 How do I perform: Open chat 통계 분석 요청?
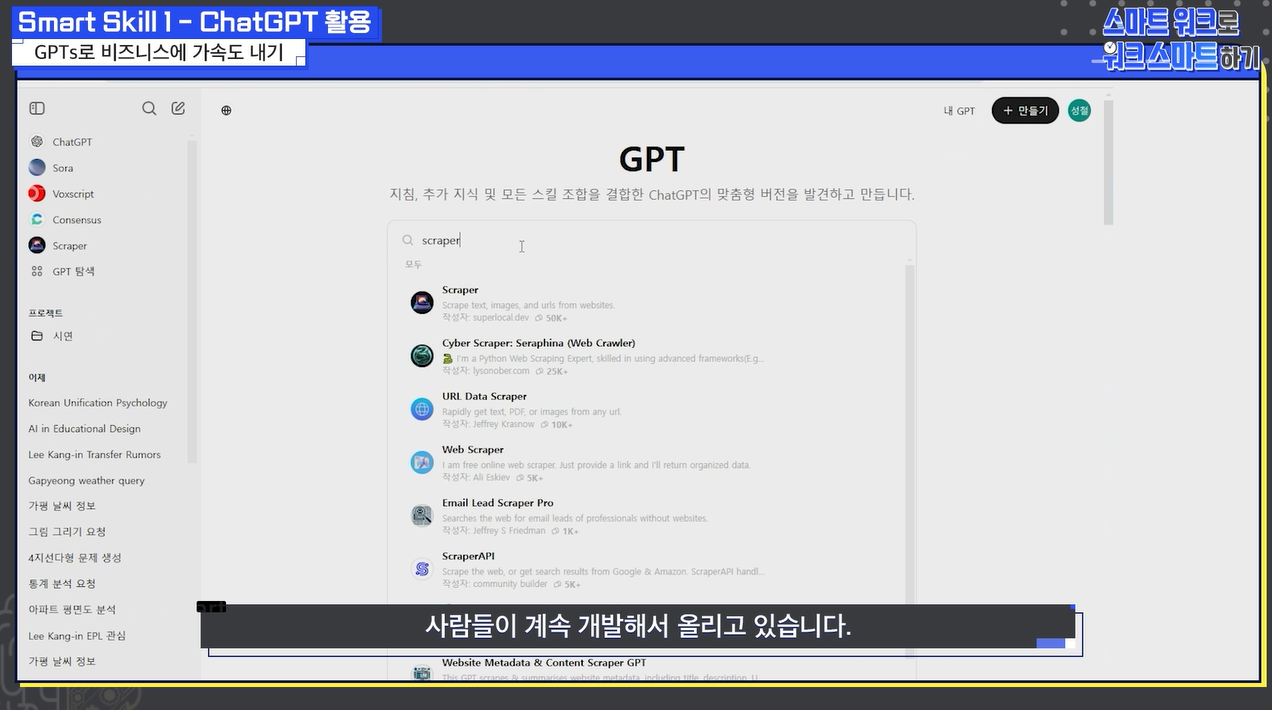pyautogui.click(x=62, y=584)
